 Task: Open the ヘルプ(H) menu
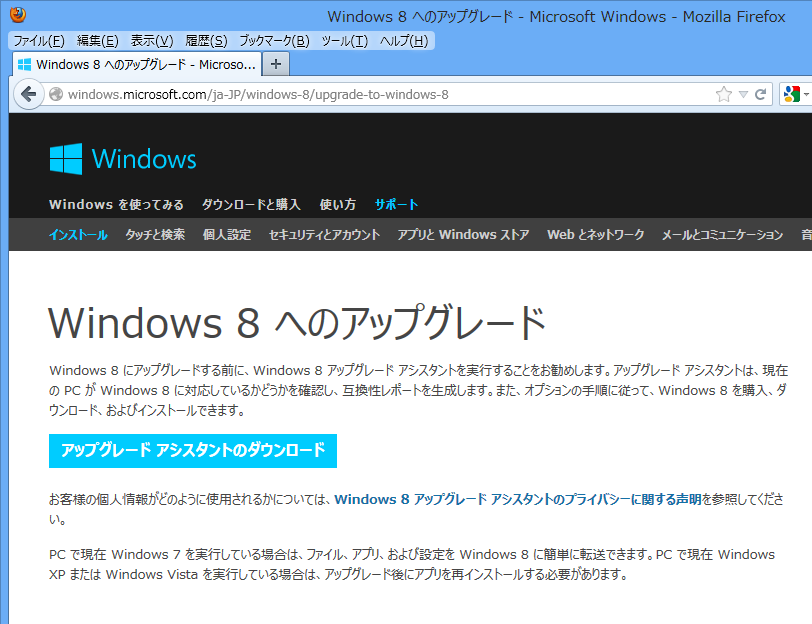(x=404, y=40)
